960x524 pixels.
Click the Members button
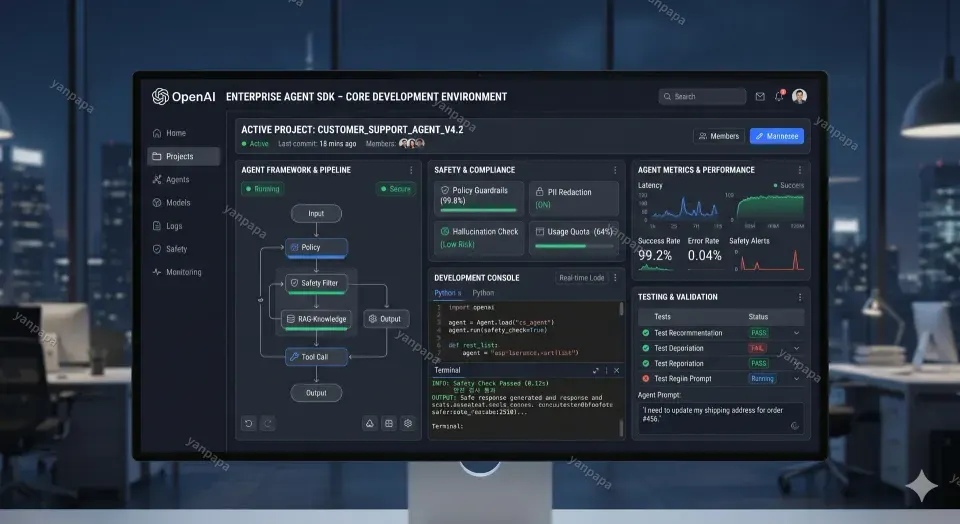pyautogui.click(x=719, y=136)
